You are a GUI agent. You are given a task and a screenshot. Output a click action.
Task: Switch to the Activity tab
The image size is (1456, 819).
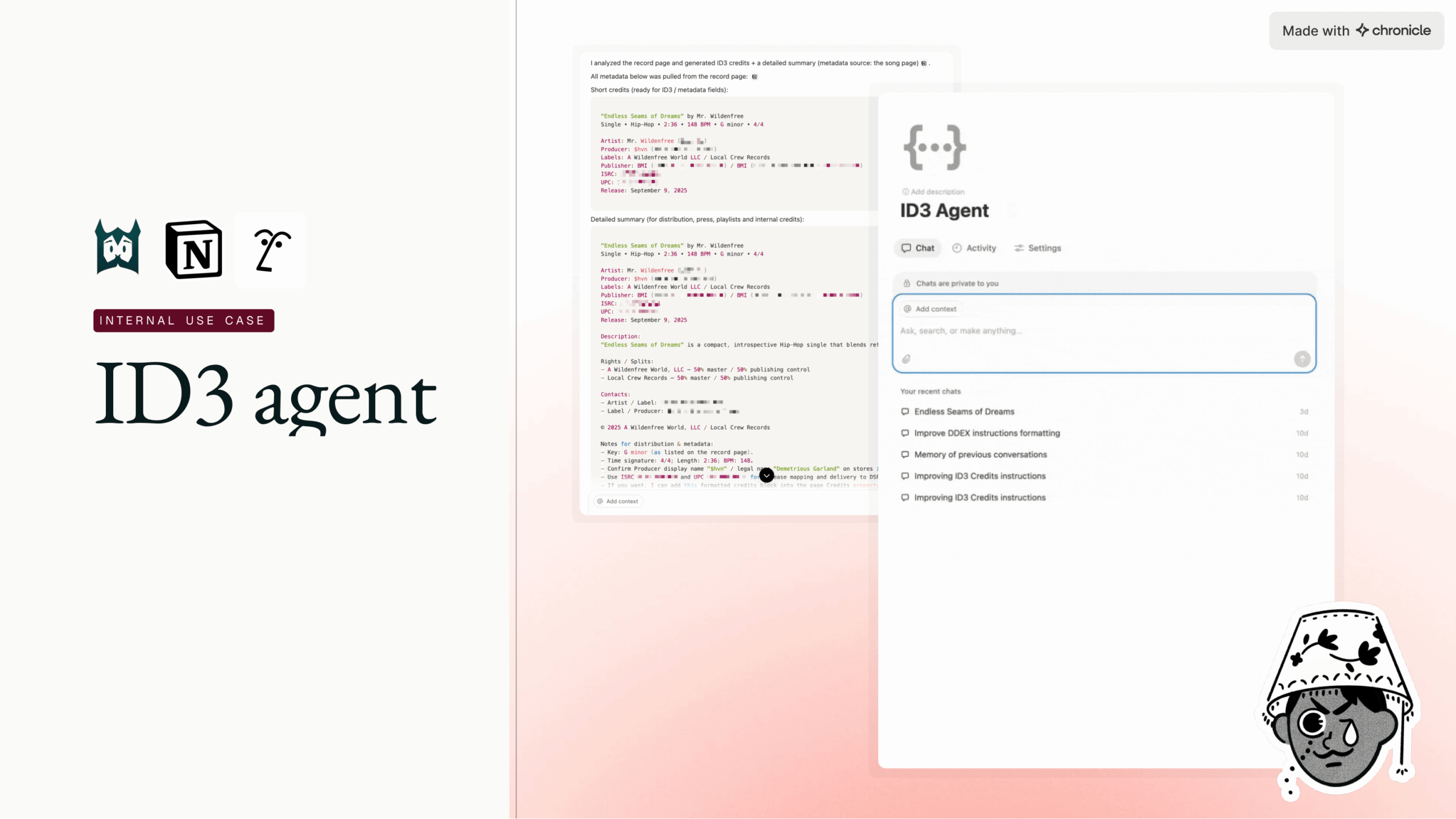974,248
